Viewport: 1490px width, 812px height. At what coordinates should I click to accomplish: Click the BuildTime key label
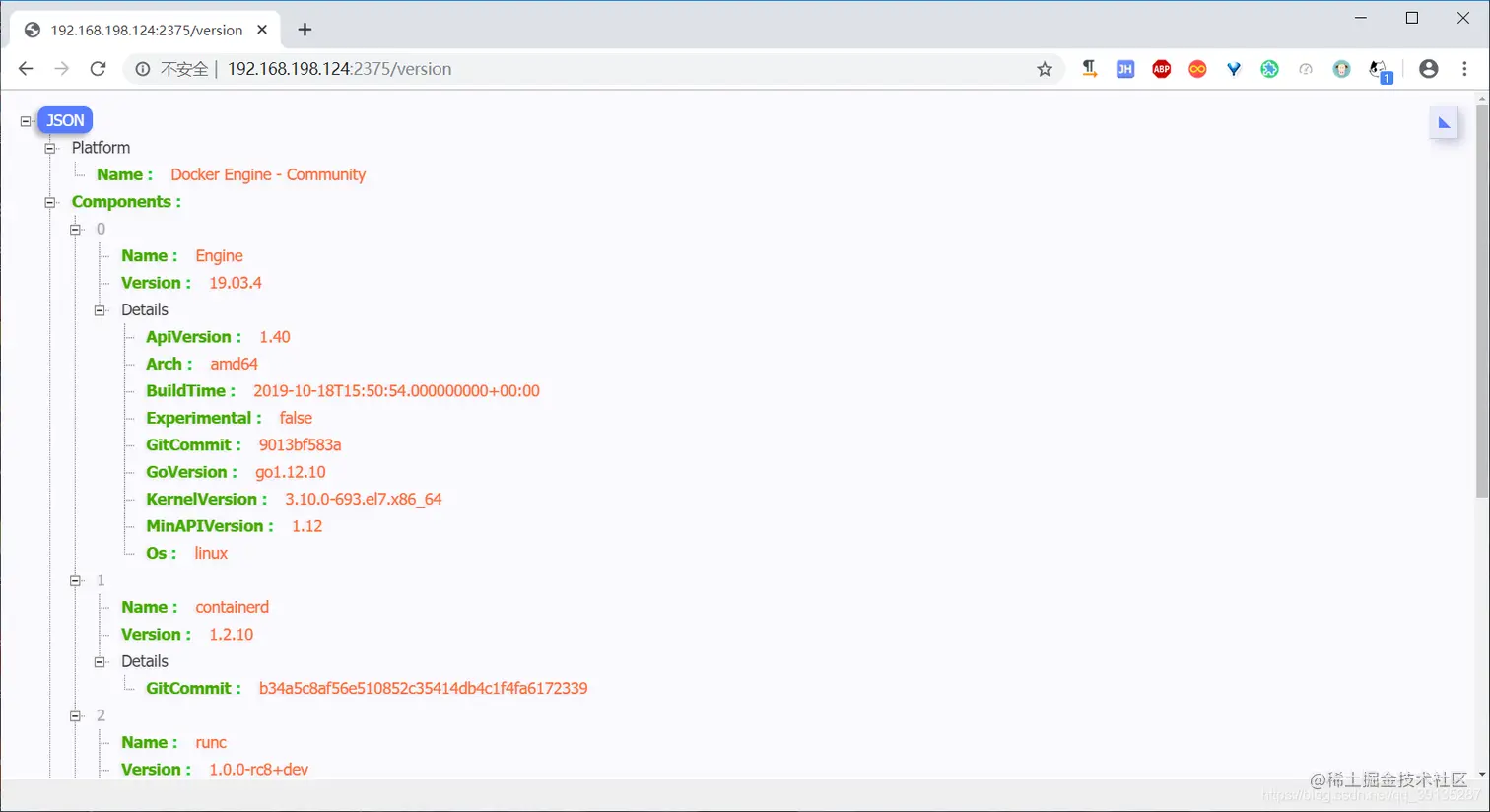coord(190,391)
